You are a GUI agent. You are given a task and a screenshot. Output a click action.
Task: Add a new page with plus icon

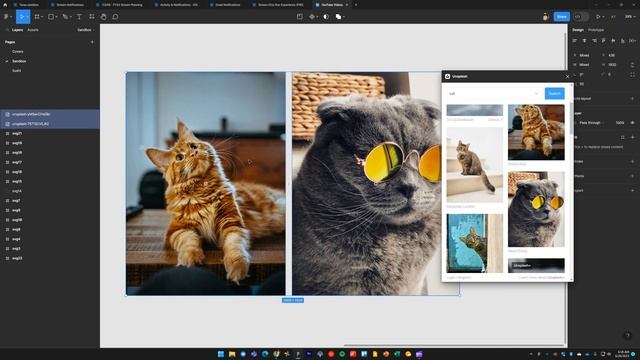tap(92, 42)
